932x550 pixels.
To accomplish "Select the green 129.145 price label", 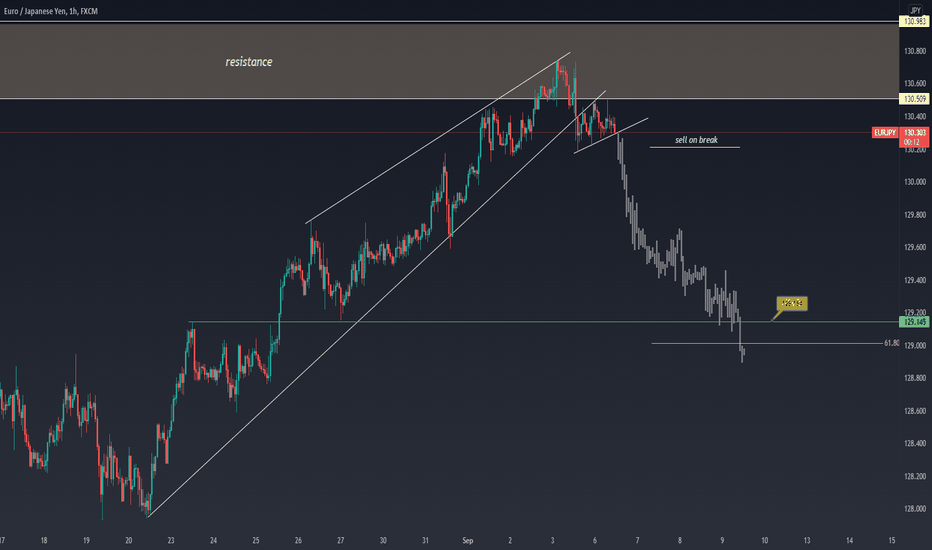I will [x=915, y=322].
